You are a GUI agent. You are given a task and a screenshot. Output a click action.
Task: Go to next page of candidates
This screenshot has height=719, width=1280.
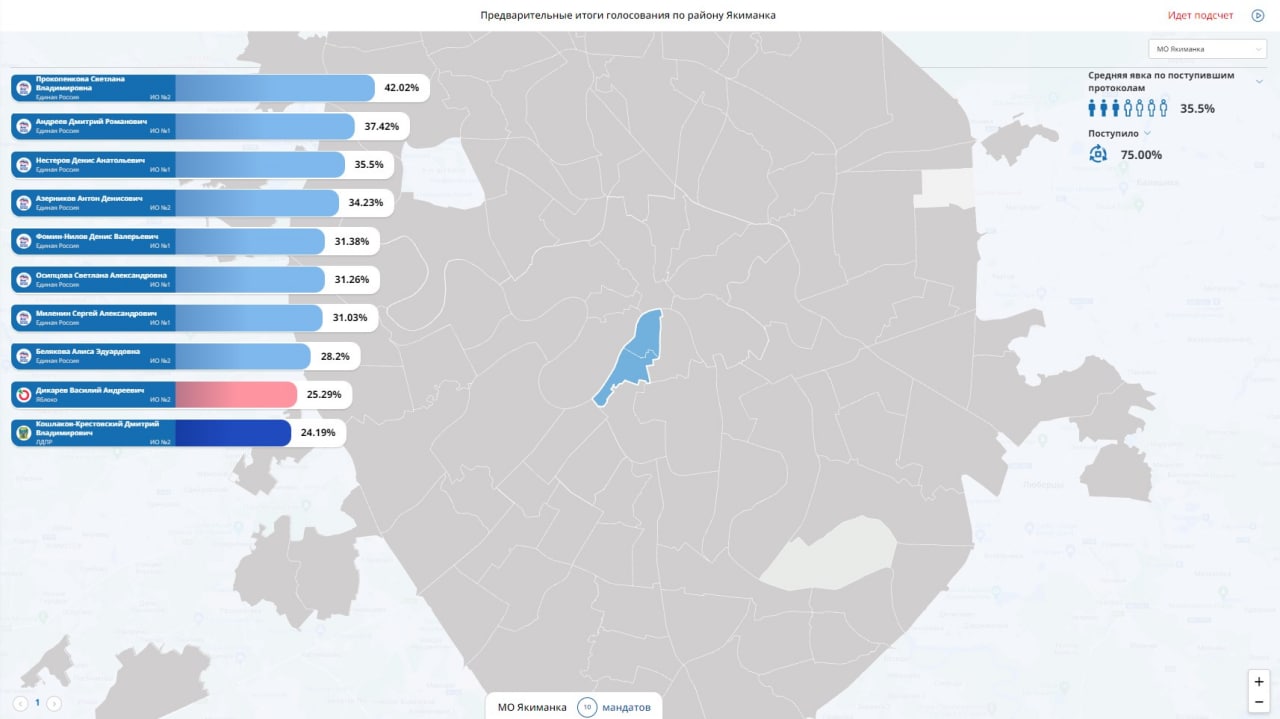54,703
